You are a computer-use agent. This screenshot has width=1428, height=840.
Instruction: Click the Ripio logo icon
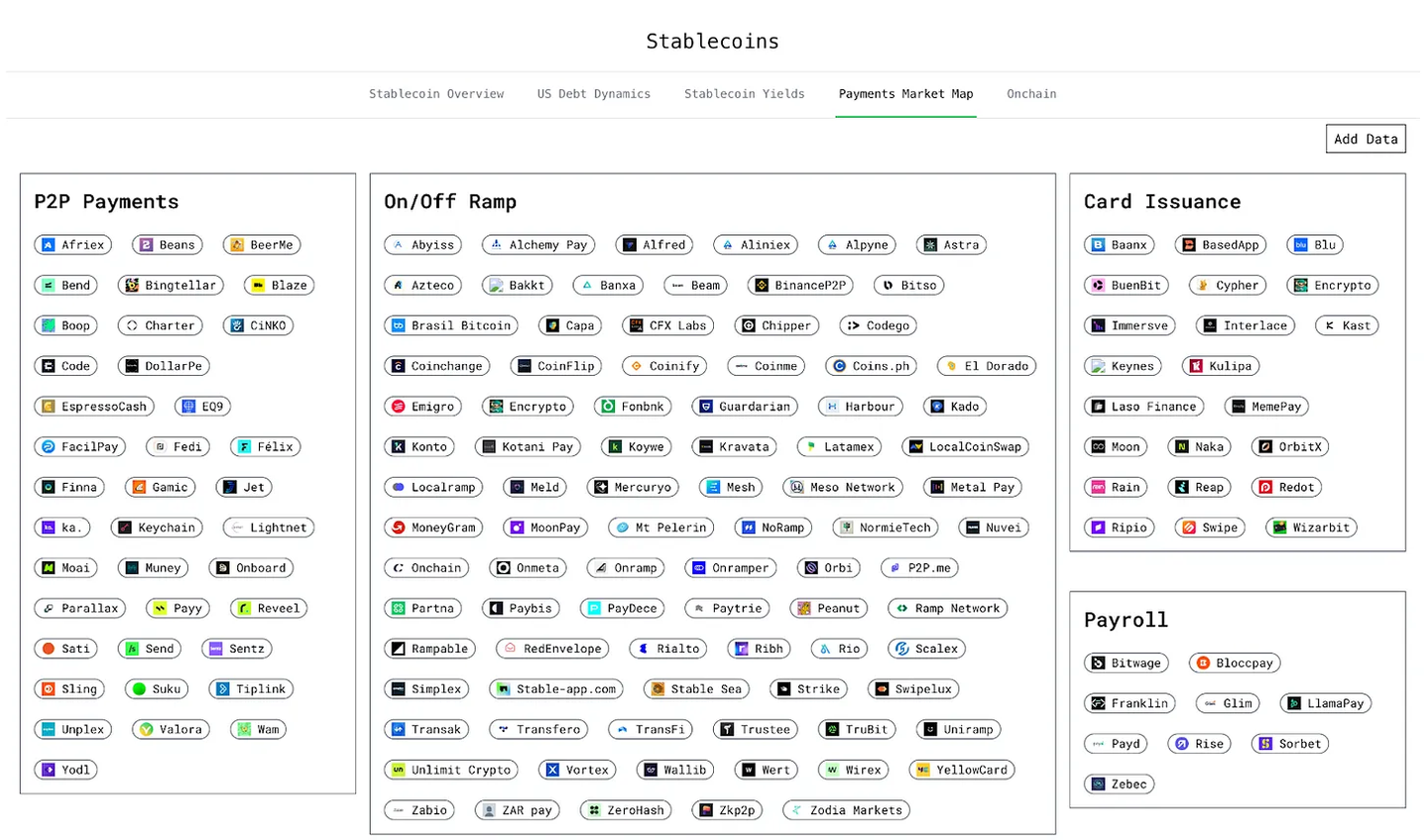1098,528
